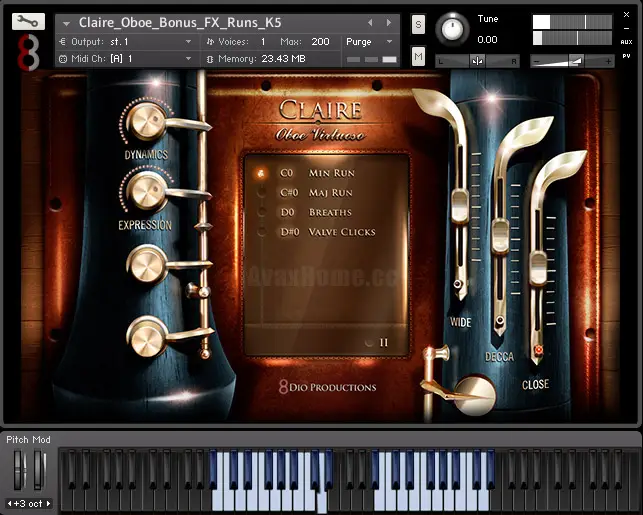Toggle the Decca mic power button

(x=500, y=320)
